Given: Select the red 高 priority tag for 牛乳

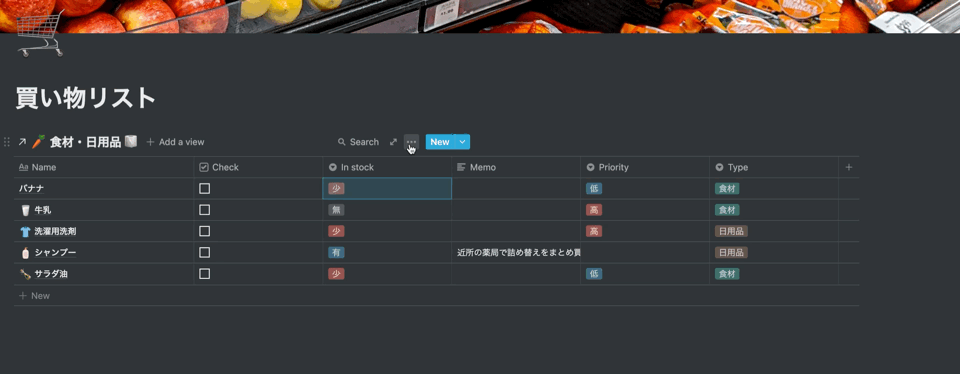Looking at the screenshot, I should 593,210.
